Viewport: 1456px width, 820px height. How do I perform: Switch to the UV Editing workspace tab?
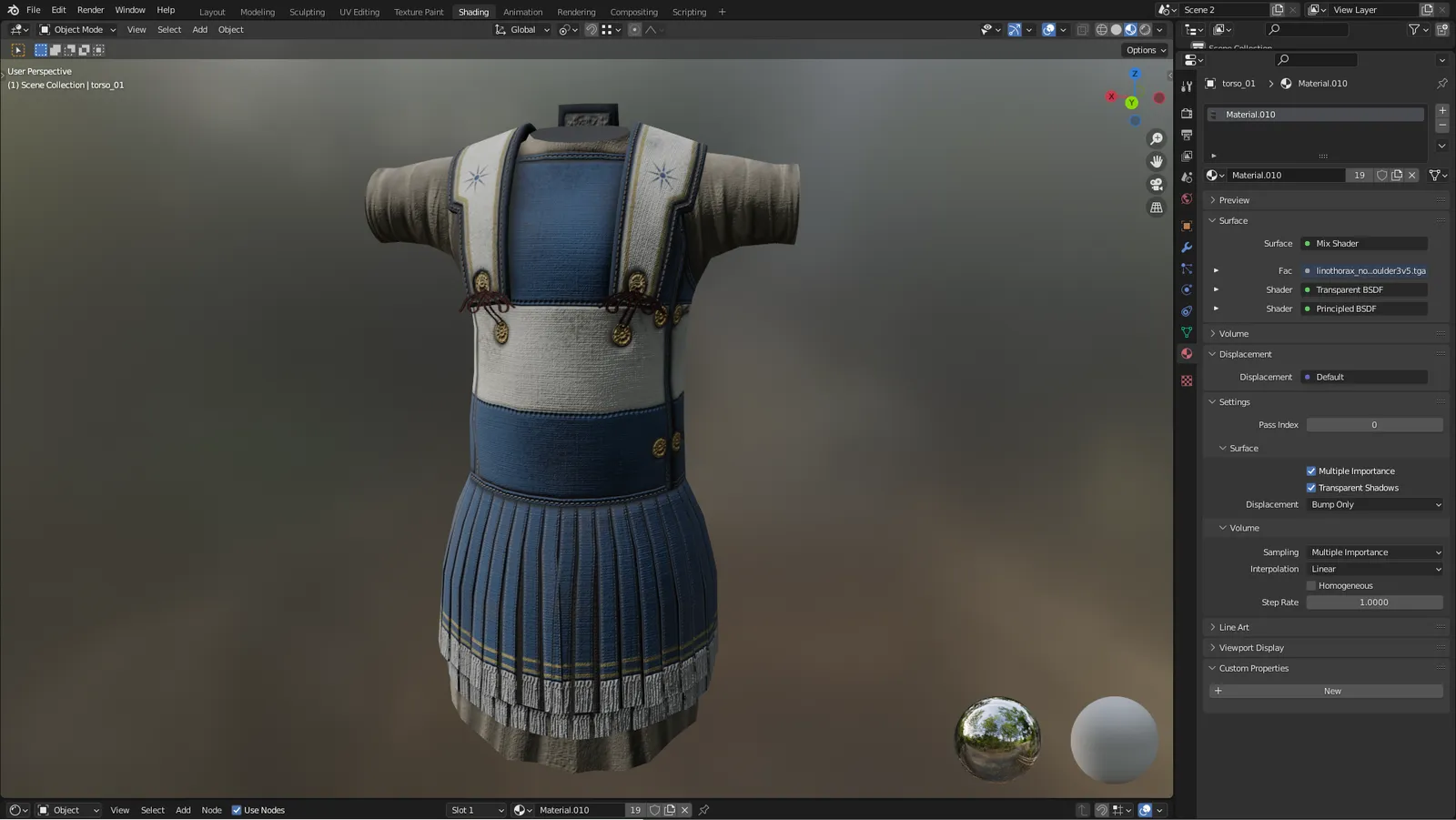pyautogui.click(x=359, y=12)
